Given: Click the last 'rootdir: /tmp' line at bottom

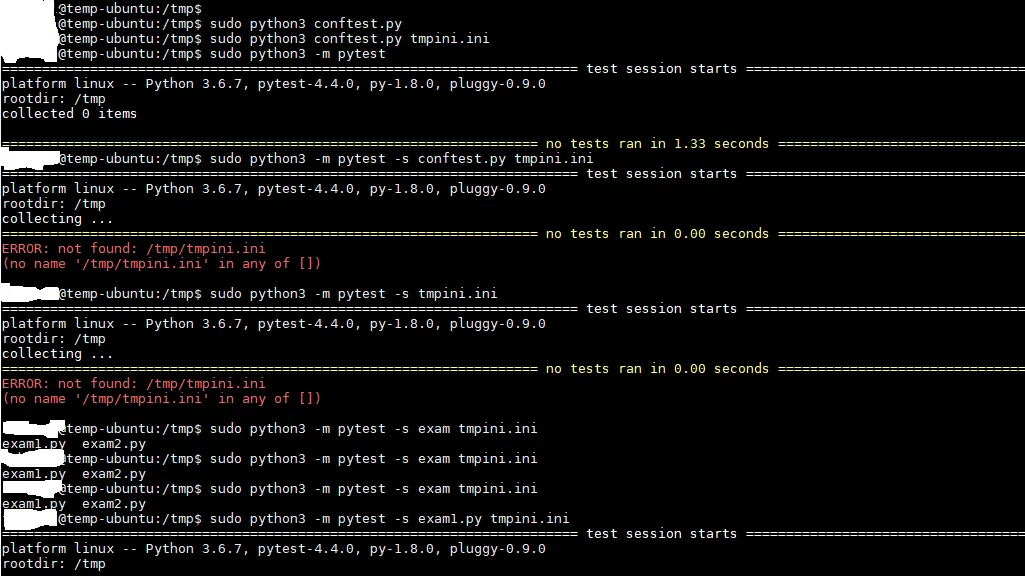Looking at the screenshot, I should [x=54, y=564].
